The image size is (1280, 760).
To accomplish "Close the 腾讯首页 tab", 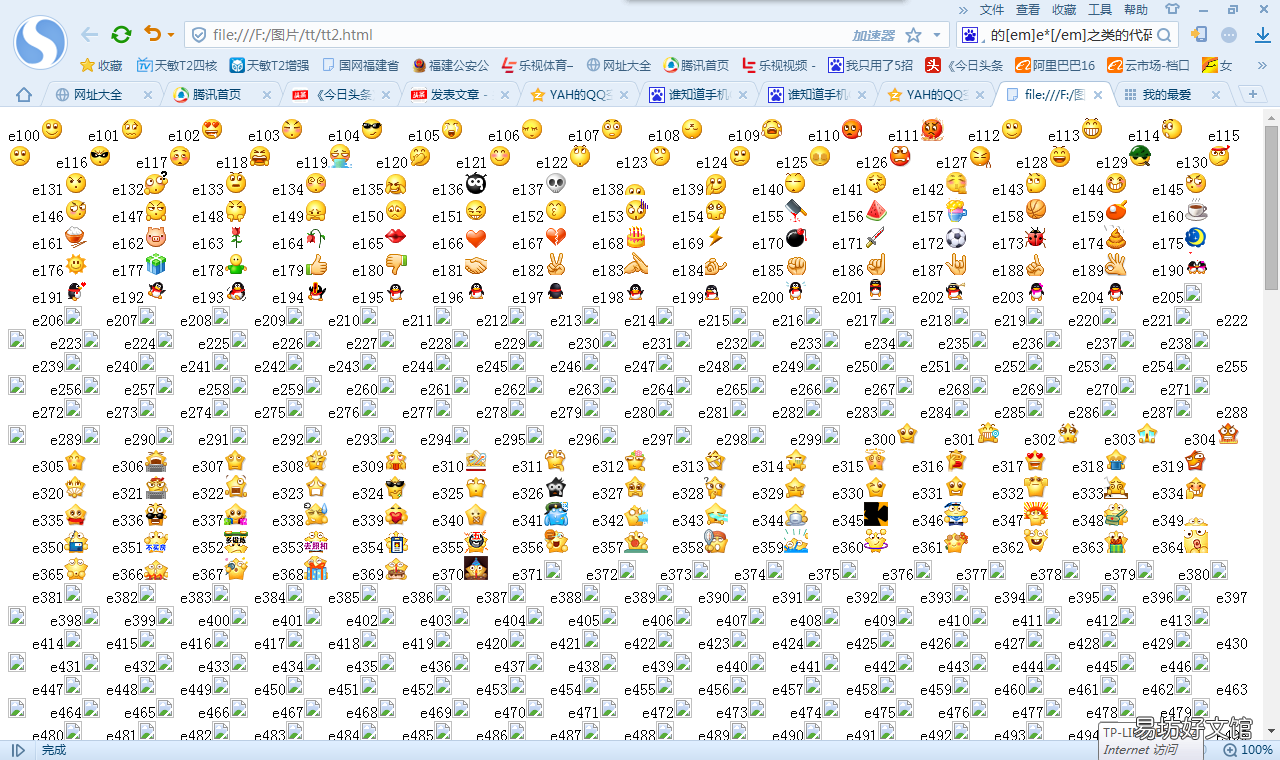I will (x=266, y=95).
